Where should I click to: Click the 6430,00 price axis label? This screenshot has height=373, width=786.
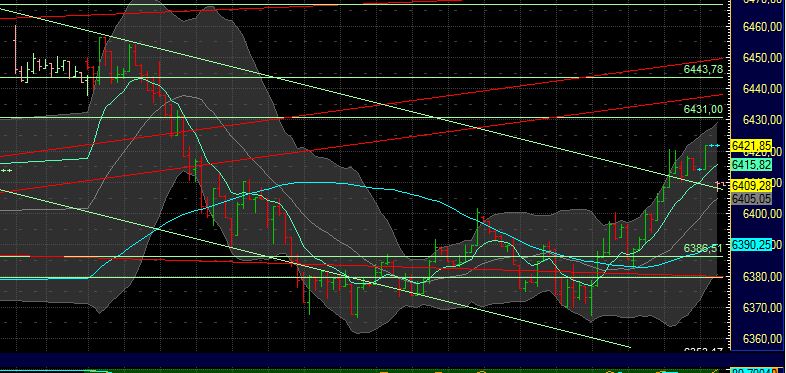coord(762,120)
